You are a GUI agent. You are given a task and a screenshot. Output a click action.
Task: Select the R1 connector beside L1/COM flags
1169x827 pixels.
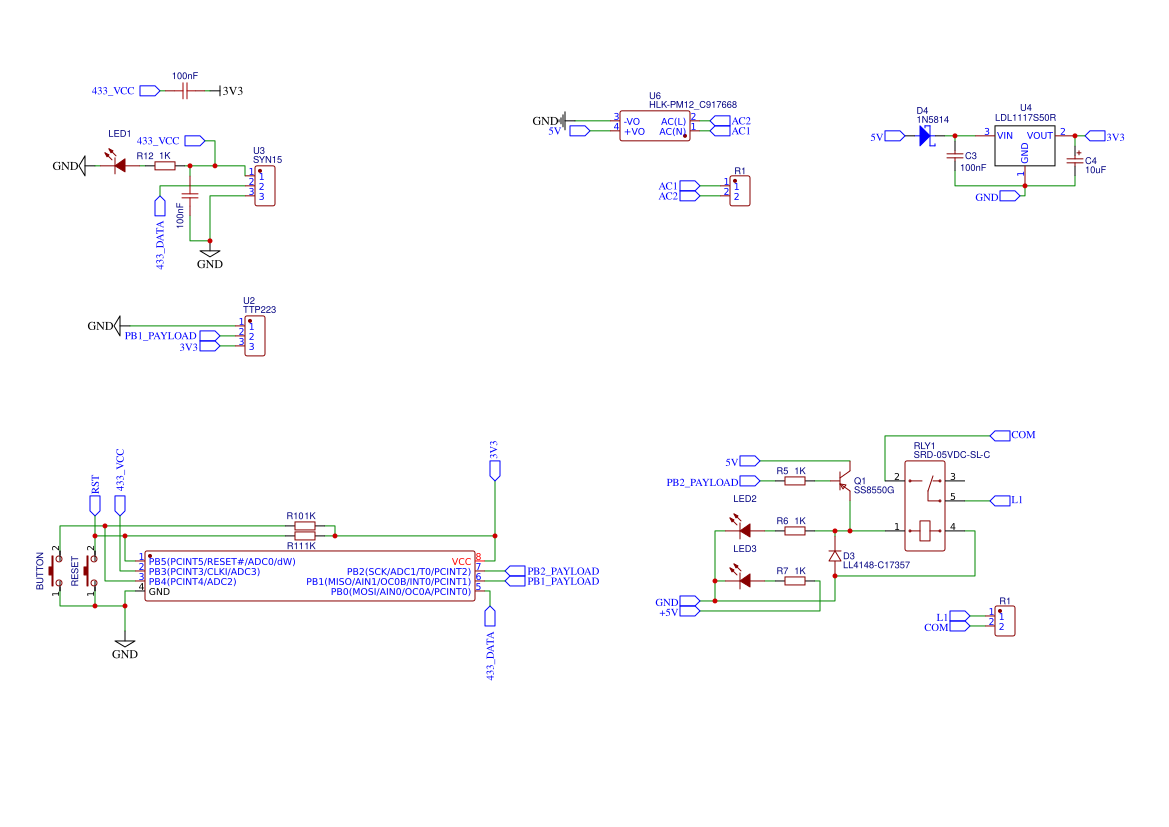[x=1004, y=621]
